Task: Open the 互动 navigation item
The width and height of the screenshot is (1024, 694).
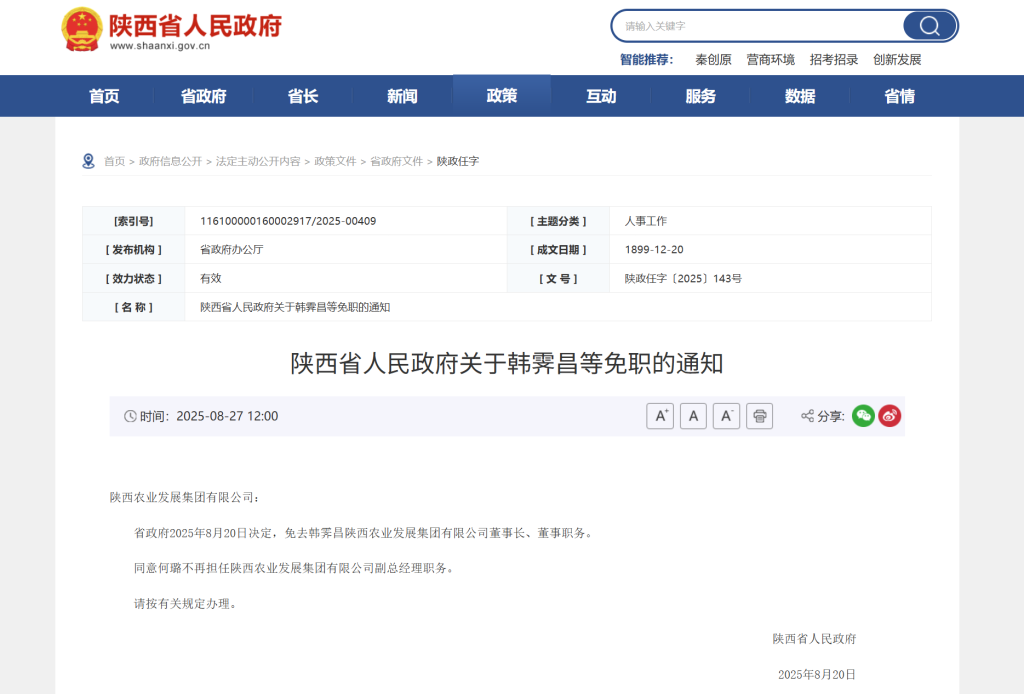Action: pyautogui.click(x=601, y=96)
